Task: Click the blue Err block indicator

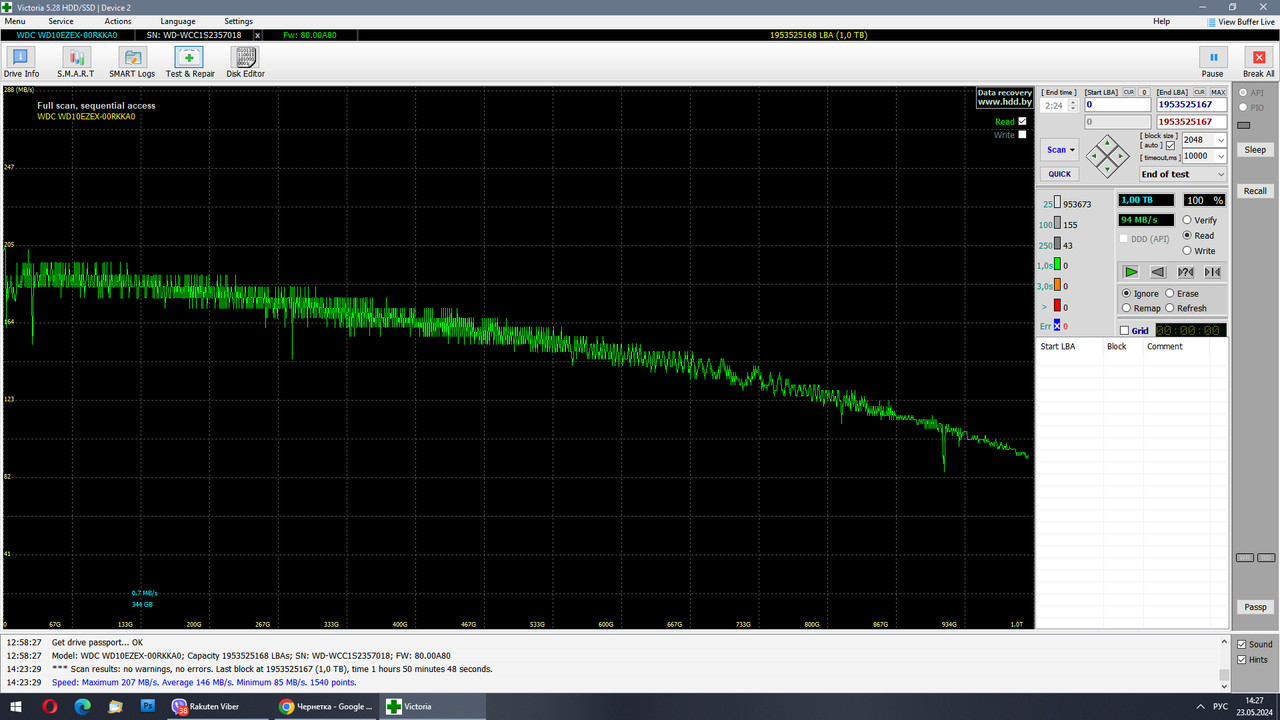Action: [x=1057, y=326]
